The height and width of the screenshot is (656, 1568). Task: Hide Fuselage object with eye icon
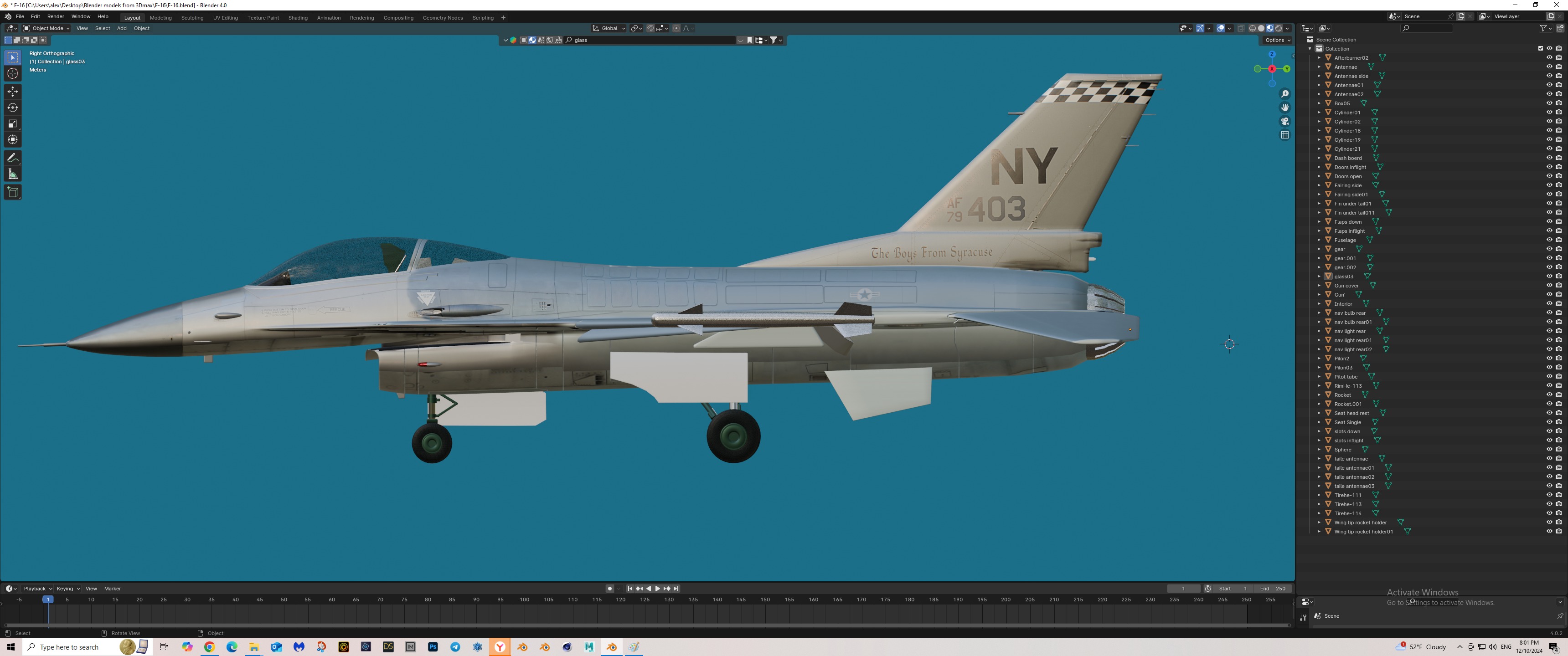click(1549, 240)
